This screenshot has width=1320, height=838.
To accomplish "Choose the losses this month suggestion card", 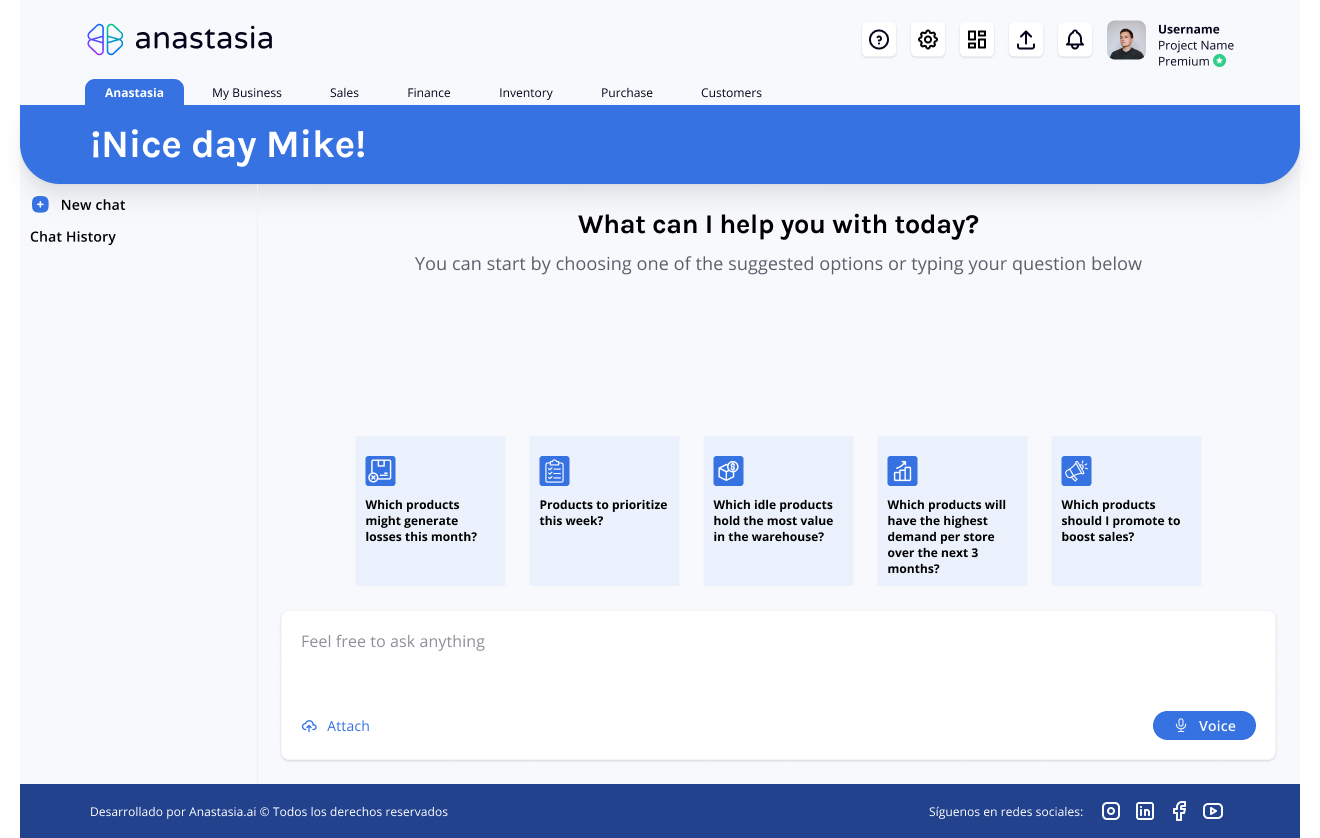I will click(431, 511).
